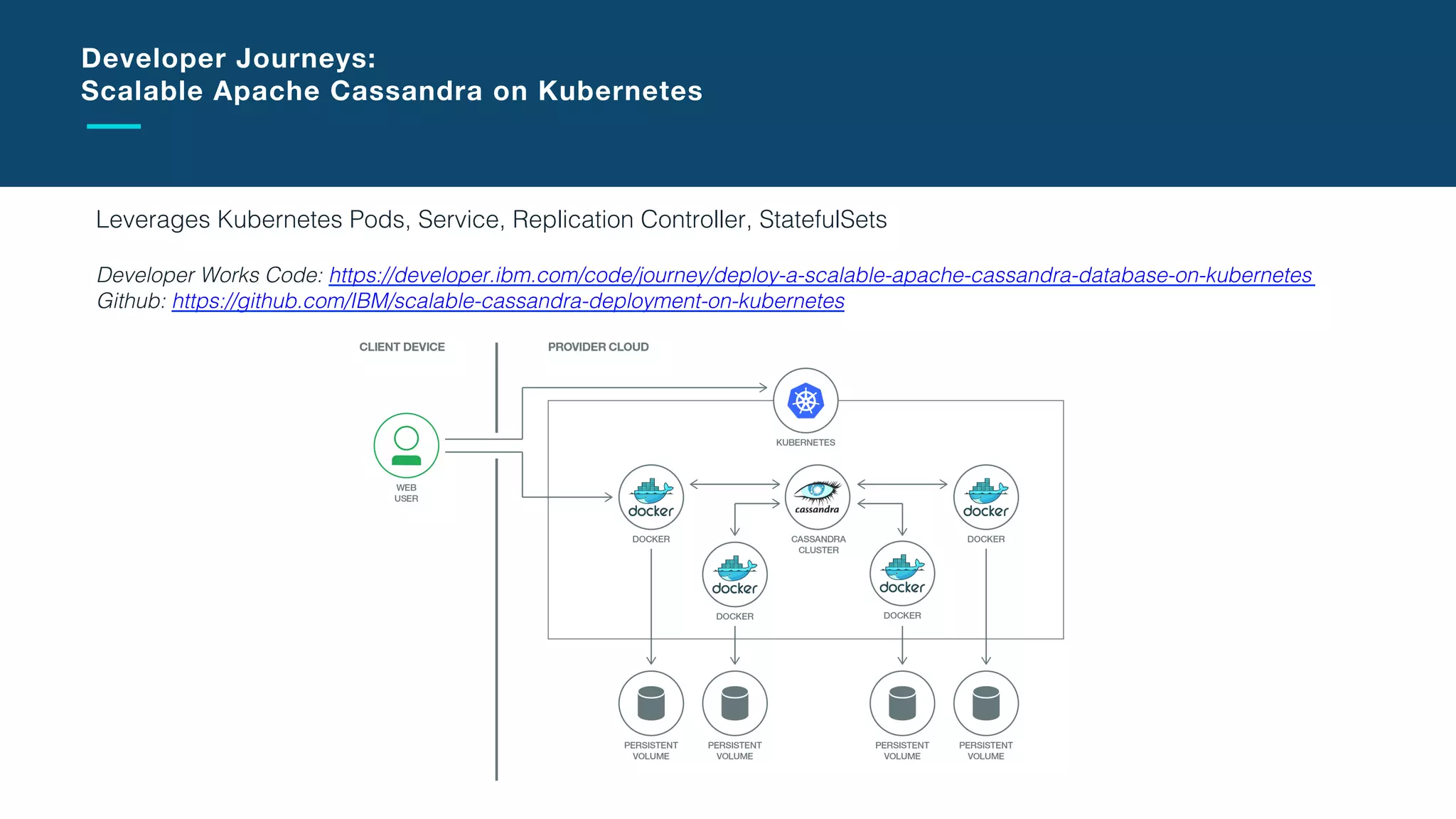
Task: Click the upper-right Docker icon
Action: (985, 497)
